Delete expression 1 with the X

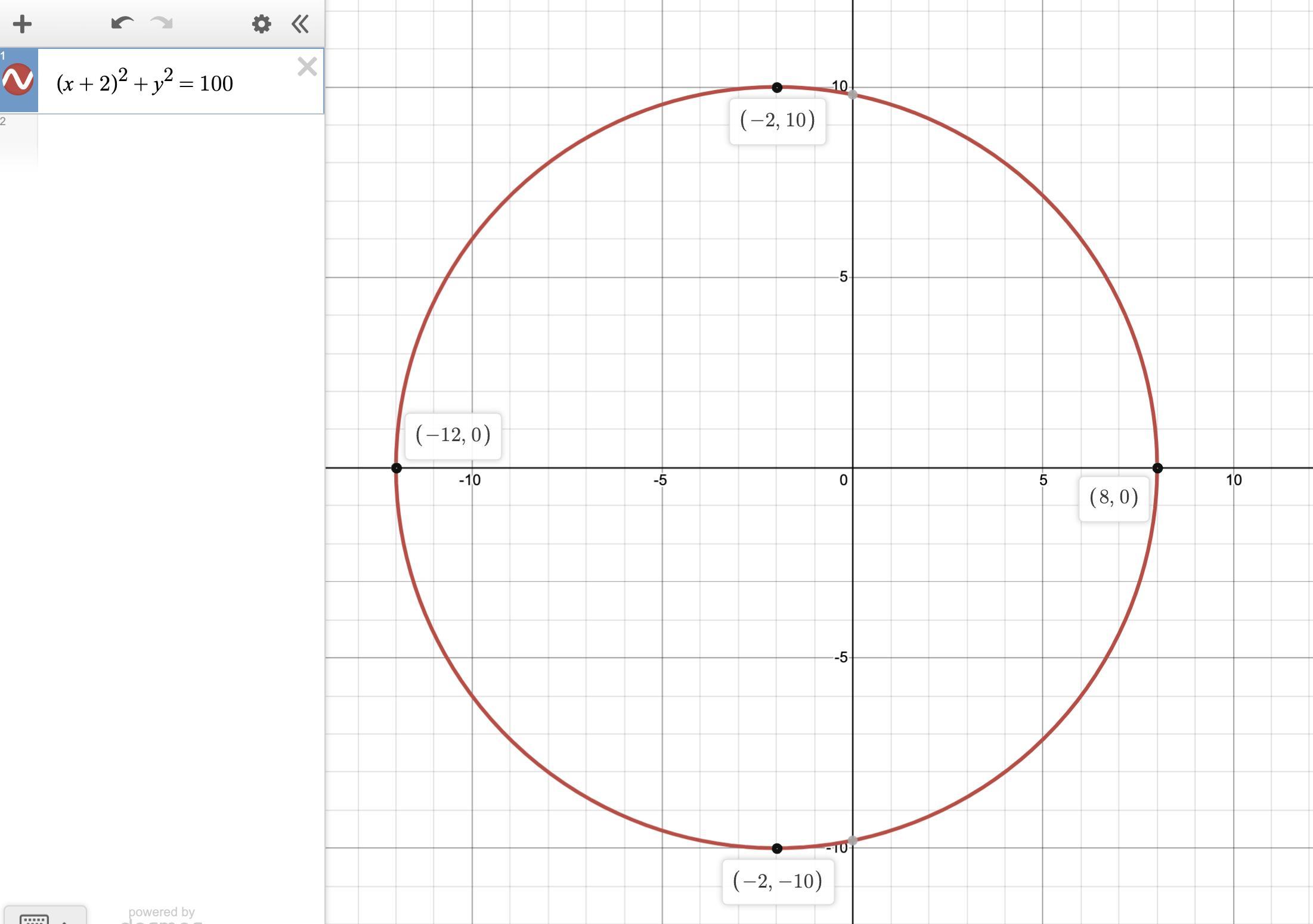(307, 66)
